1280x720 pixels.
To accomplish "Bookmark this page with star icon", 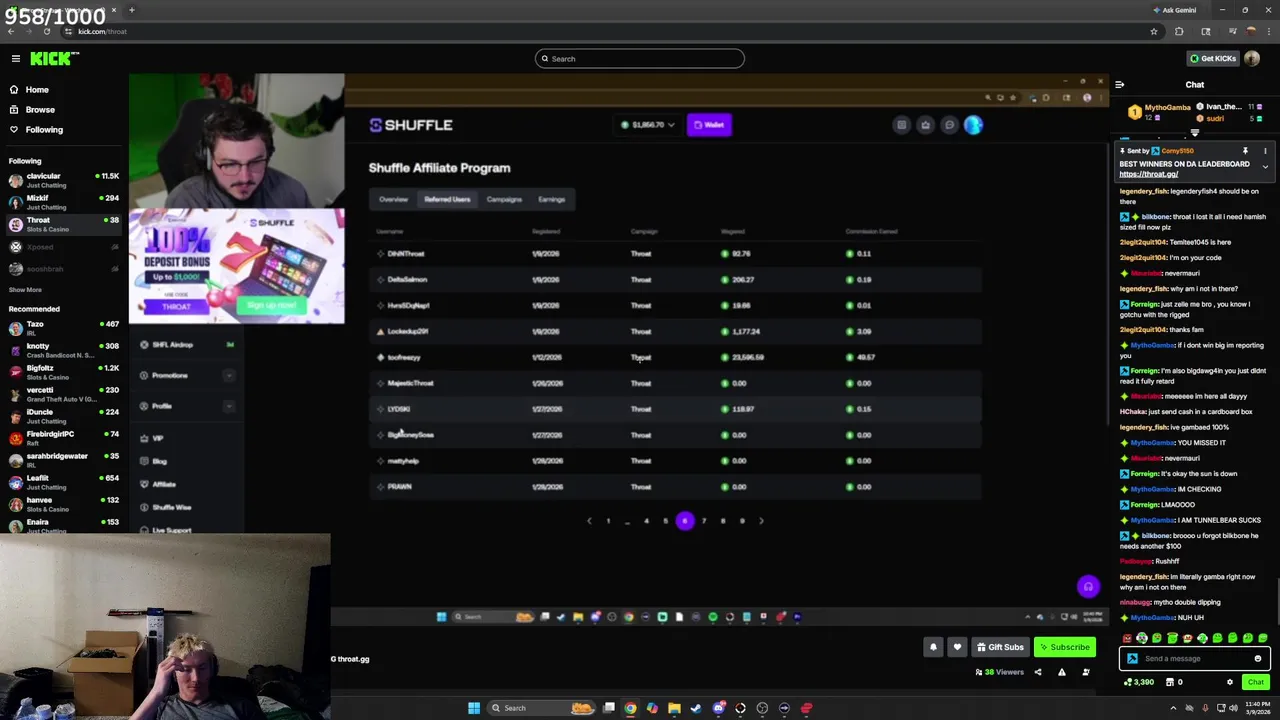I will click(x=1154, y=31).
